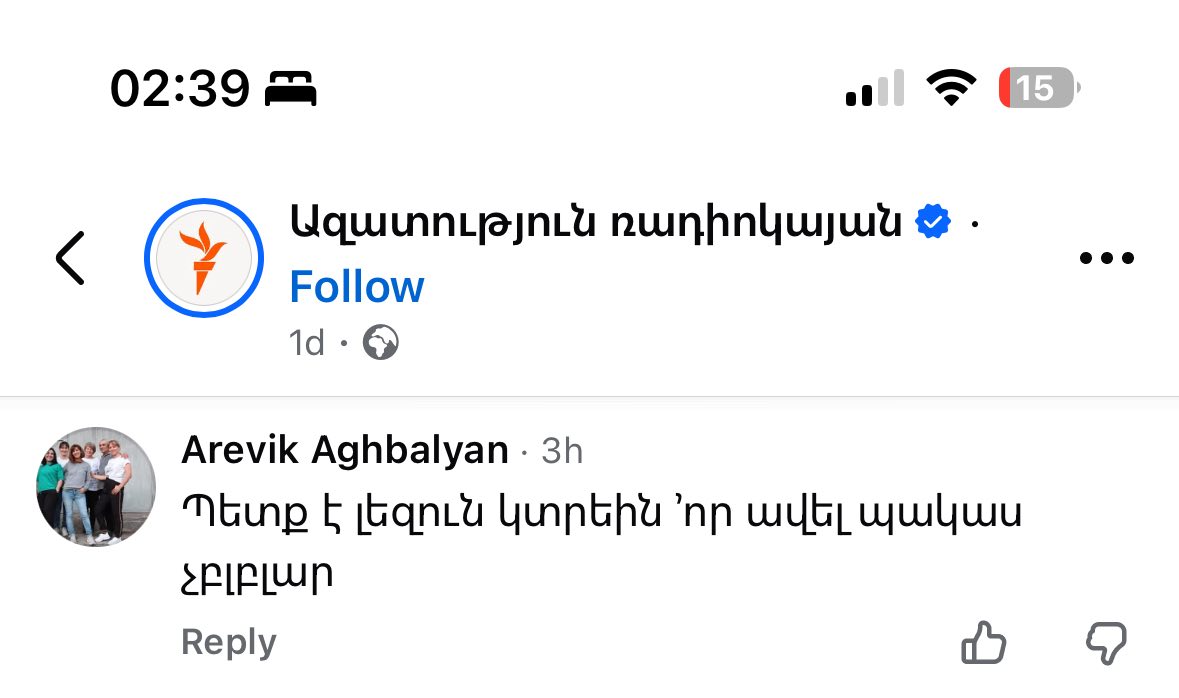Click the comment's 3h timestamp
Image resolution: width=1179 pixels, height=698 pixels.
click(562, 452)
